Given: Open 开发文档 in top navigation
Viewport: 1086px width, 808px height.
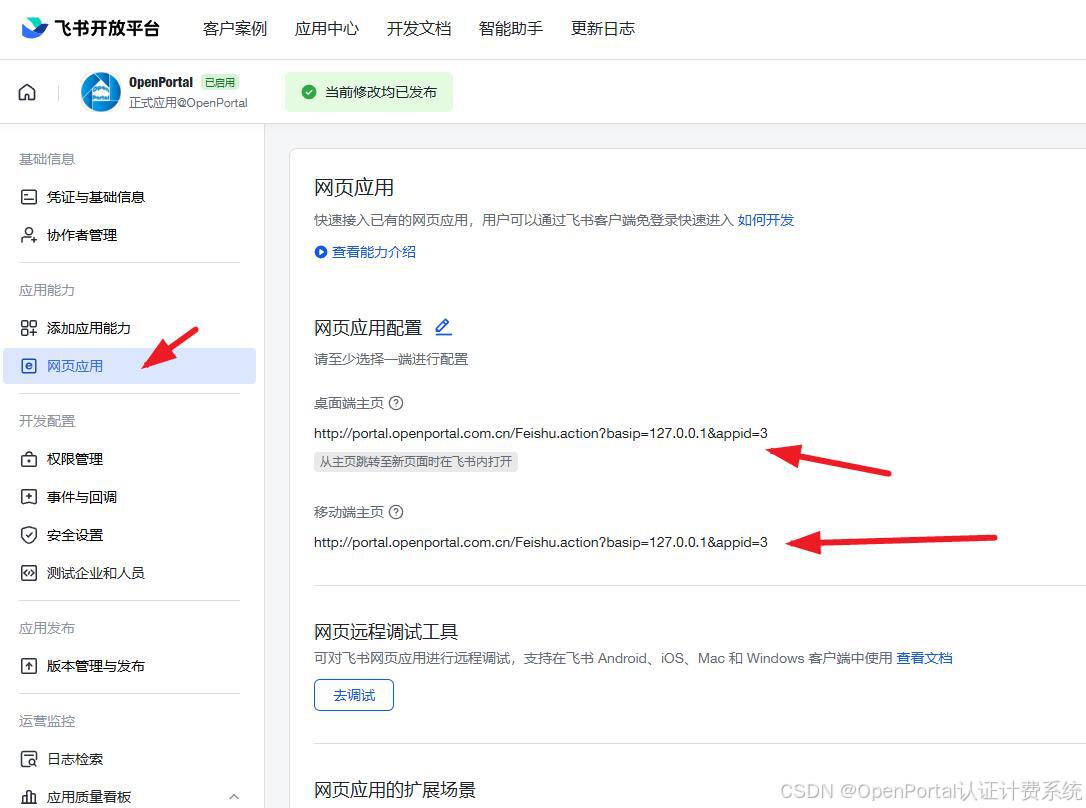Looking at the screenshot, I should pyautogui.click(x=419, y=28).
